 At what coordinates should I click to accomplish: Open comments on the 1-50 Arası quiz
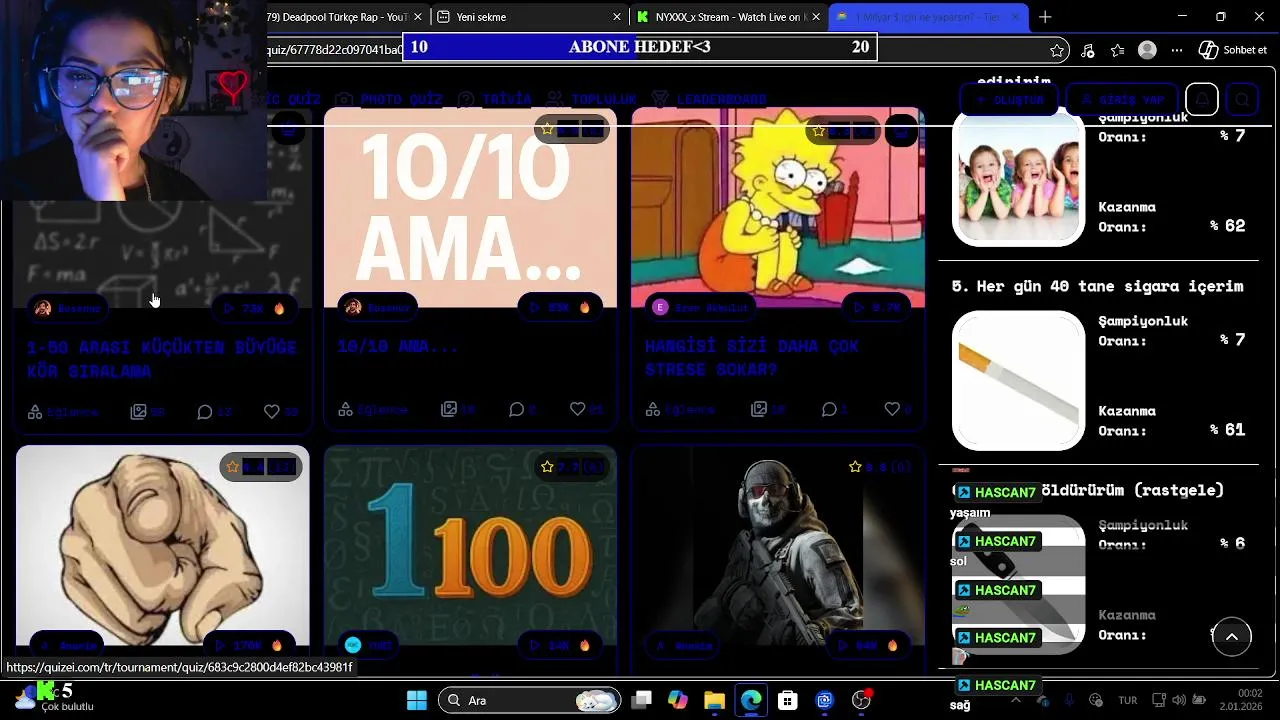pos(205,411)
